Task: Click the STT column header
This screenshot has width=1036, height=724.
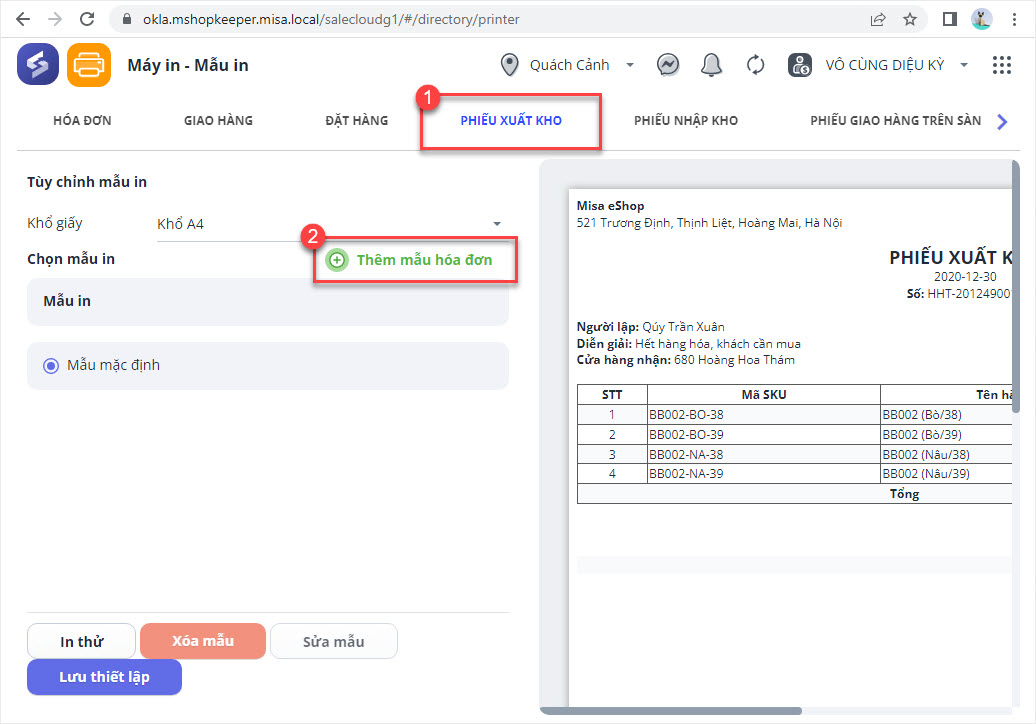Action: 612,394
